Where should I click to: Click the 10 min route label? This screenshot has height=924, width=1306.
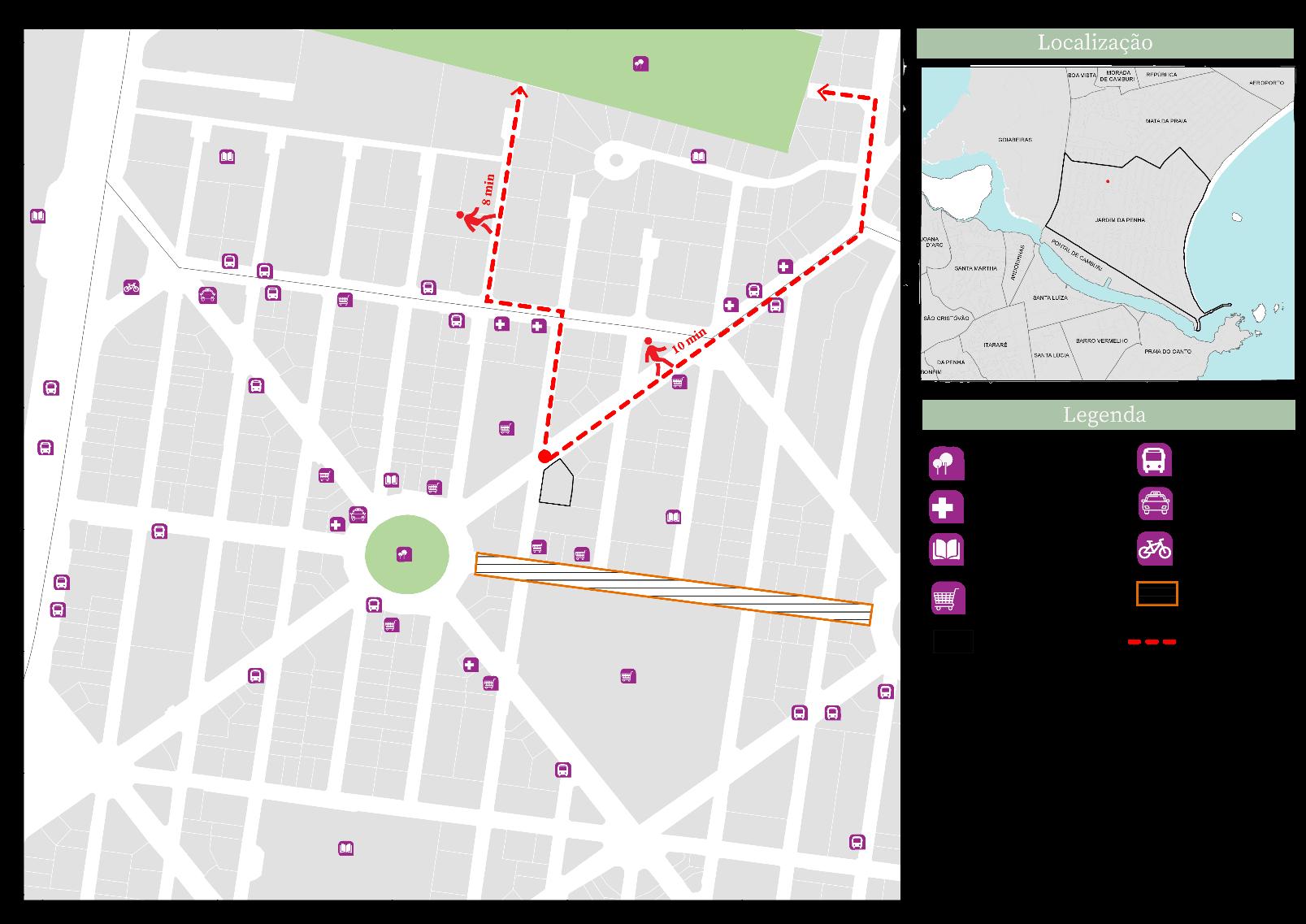click(688, 341)
